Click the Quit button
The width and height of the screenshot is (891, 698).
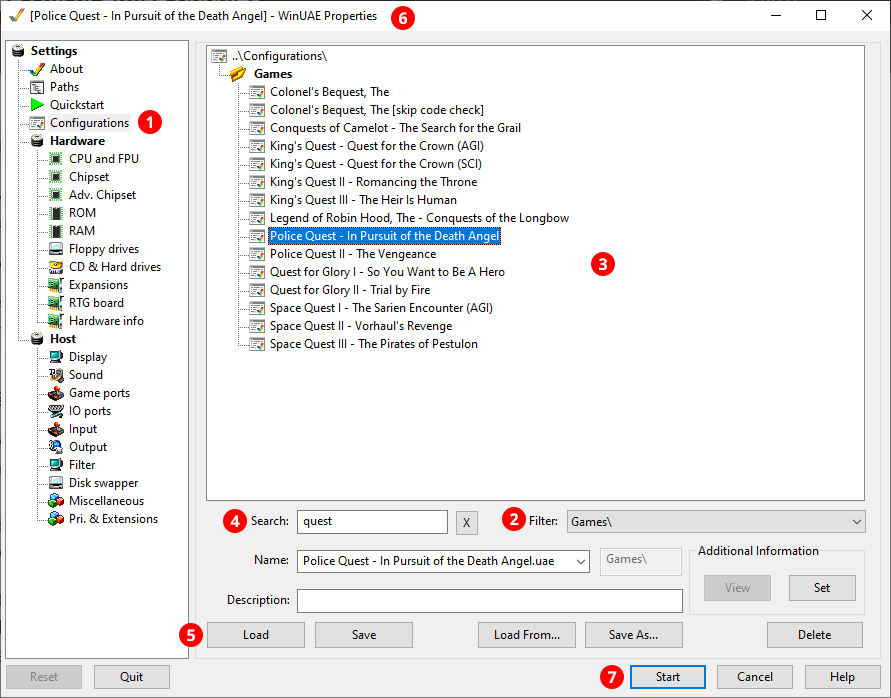point(132,677)
